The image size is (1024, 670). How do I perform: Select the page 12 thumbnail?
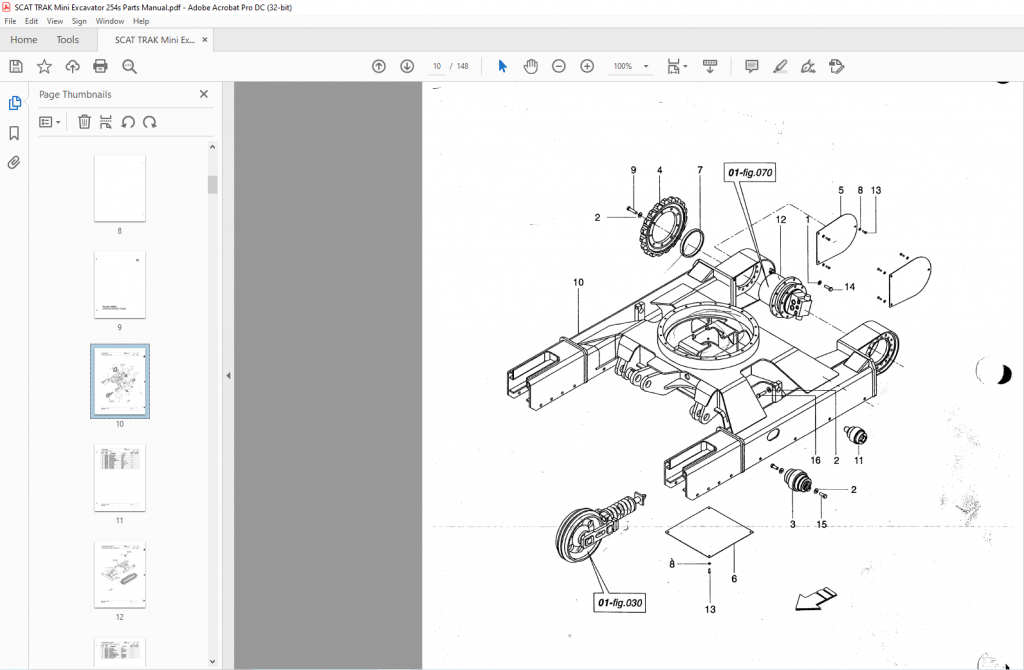[120, 575]
